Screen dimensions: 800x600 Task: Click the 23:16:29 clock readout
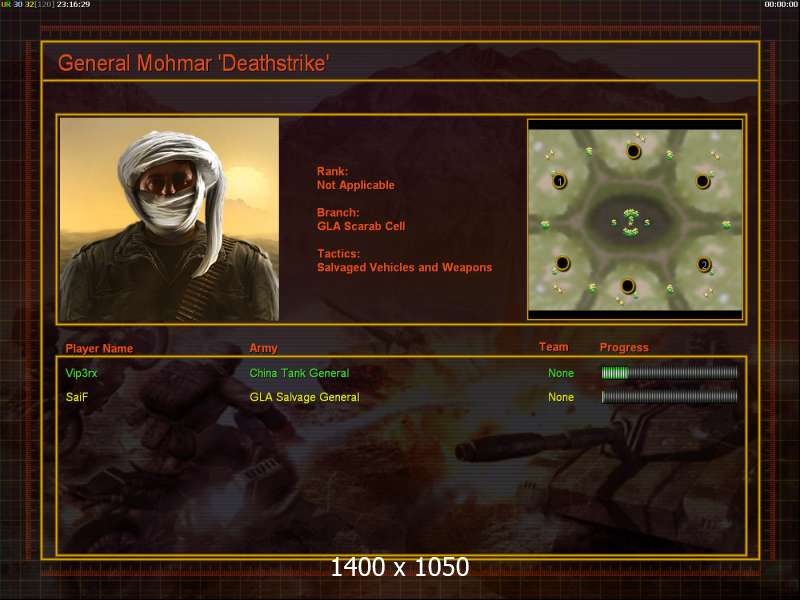[x=73, y=4]
